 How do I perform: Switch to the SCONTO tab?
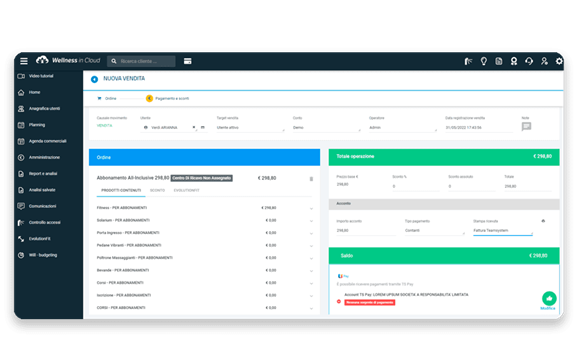(x=157, y=190)
